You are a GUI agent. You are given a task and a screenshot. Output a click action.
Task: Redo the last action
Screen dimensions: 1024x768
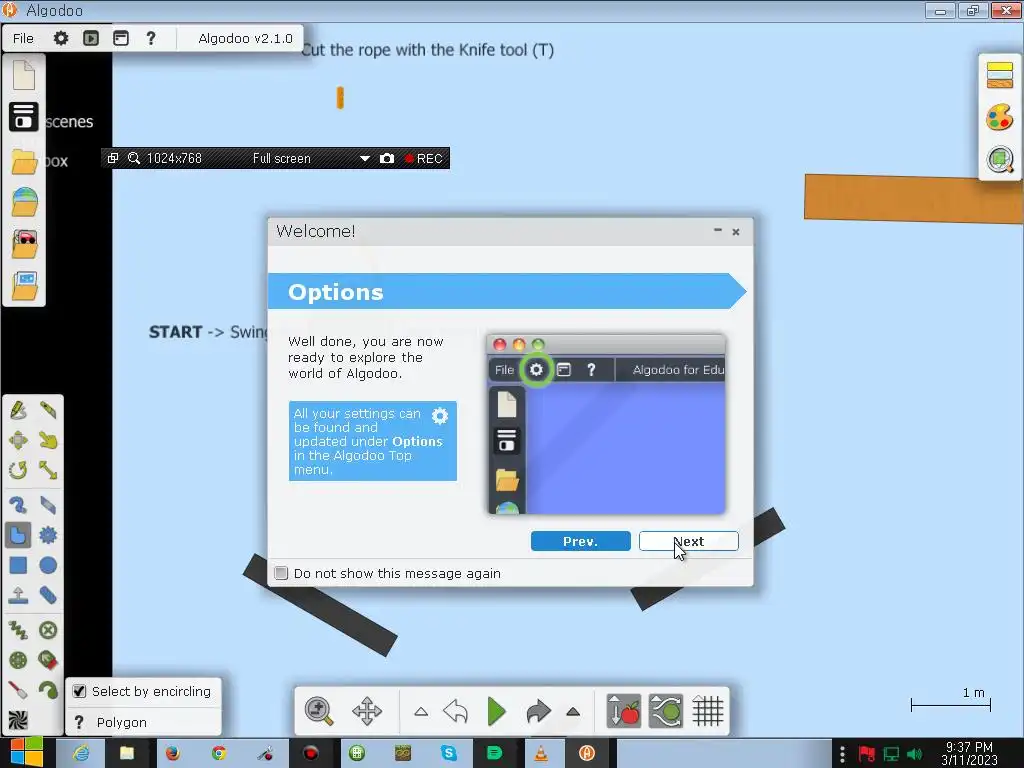pos(538,711)
